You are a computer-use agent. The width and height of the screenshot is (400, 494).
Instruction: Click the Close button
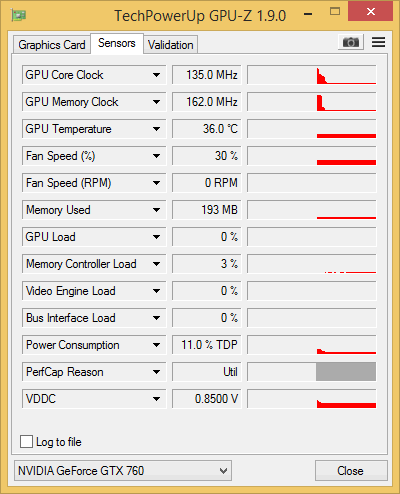[x=351, y=471]
